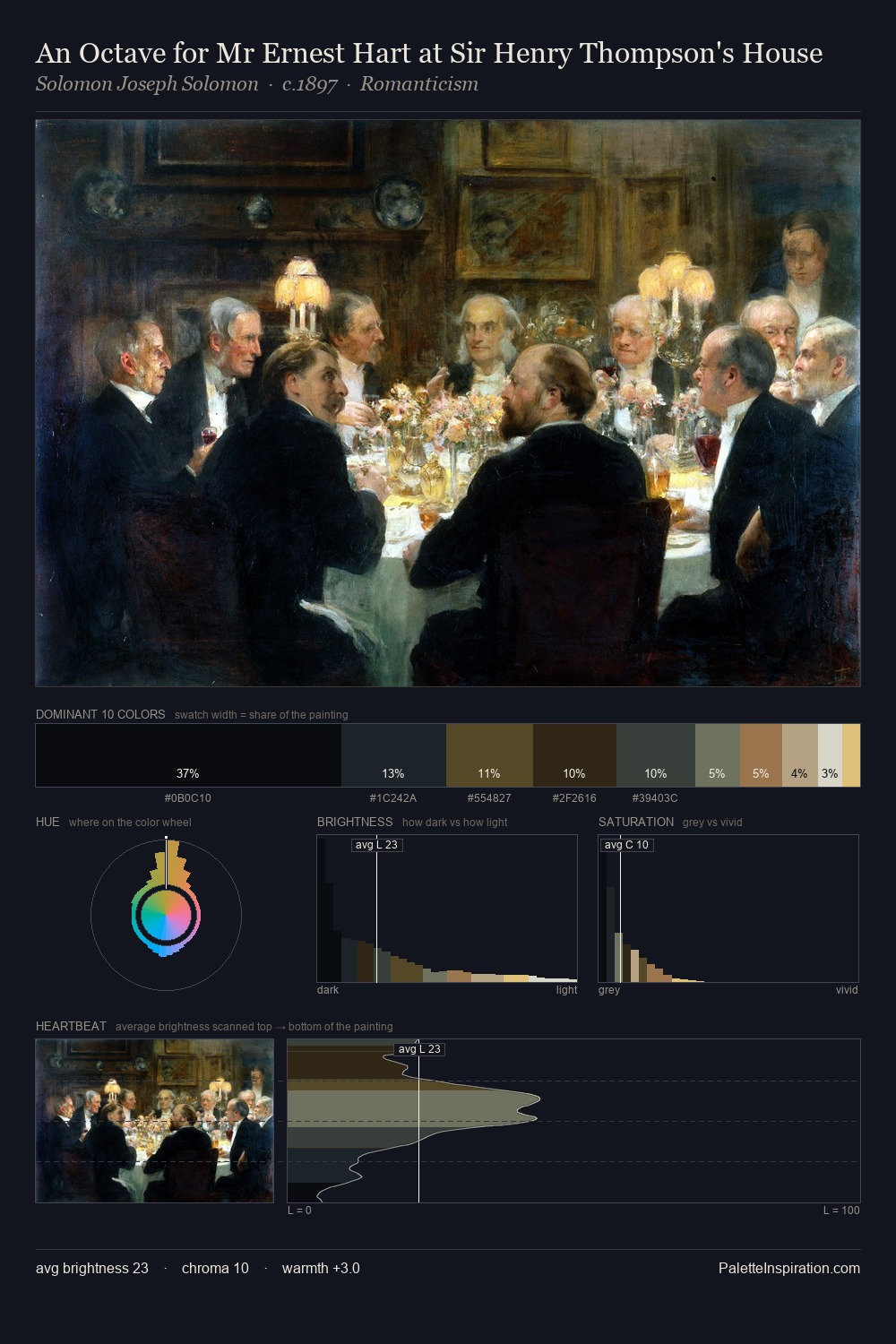This screenshot has height=1344, width=896.
Task: Select the narrow golden-yellow swatch at the end
Action: (851, 755)
